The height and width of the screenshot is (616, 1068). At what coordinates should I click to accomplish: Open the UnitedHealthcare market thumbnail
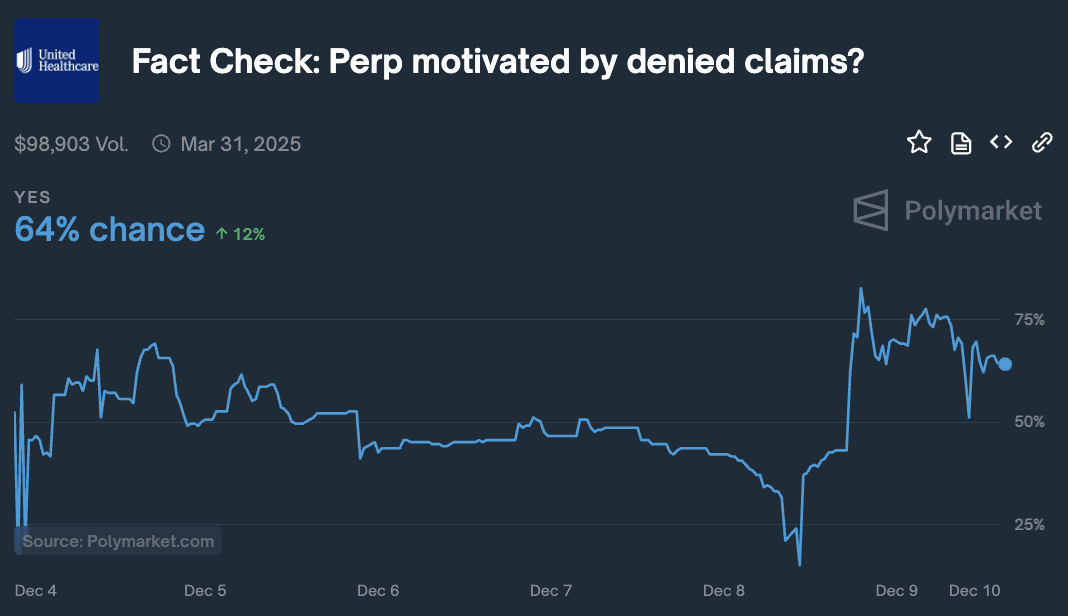(57, 61)
